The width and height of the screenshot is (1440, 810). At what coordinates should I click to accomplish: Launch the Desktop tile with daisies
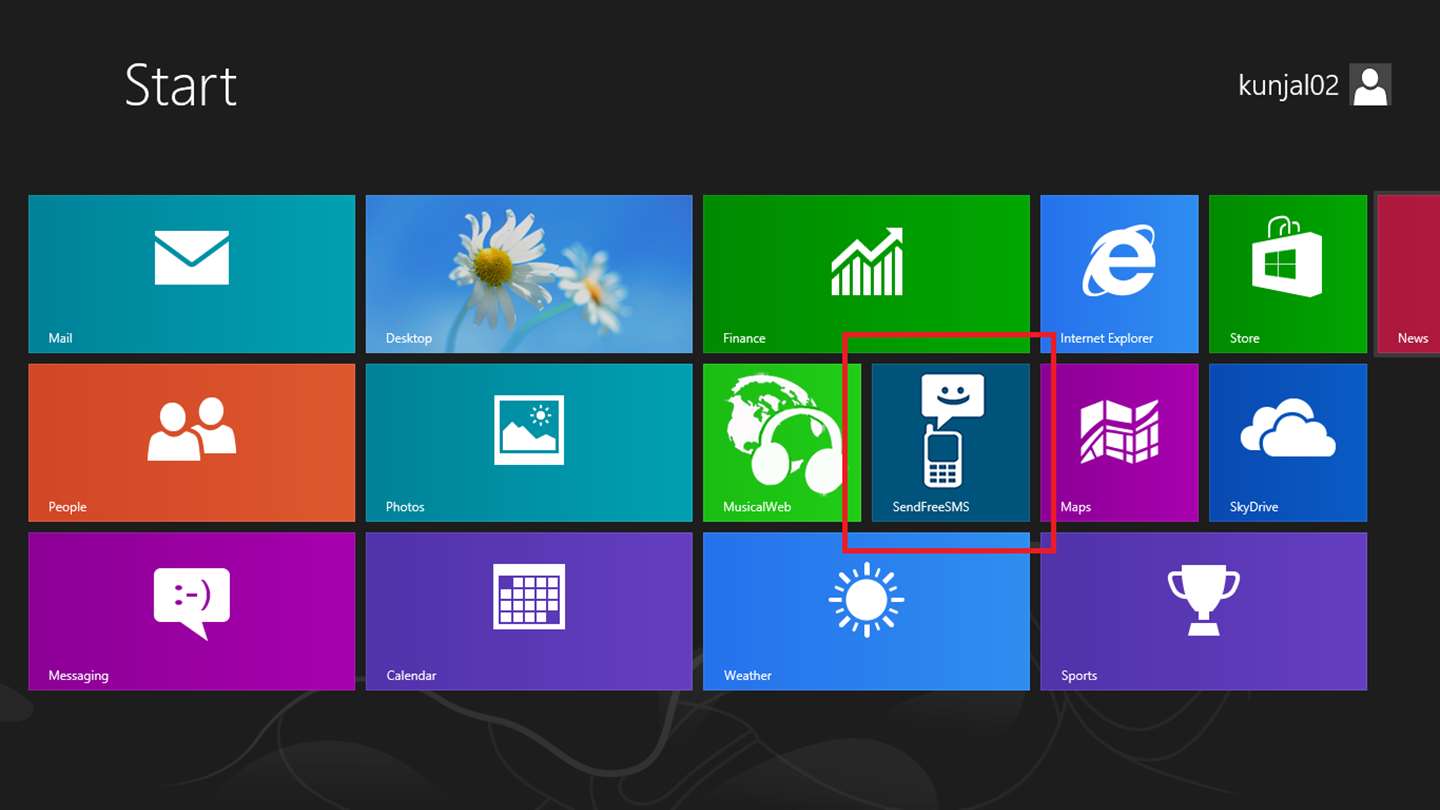(x=529, y=274)
